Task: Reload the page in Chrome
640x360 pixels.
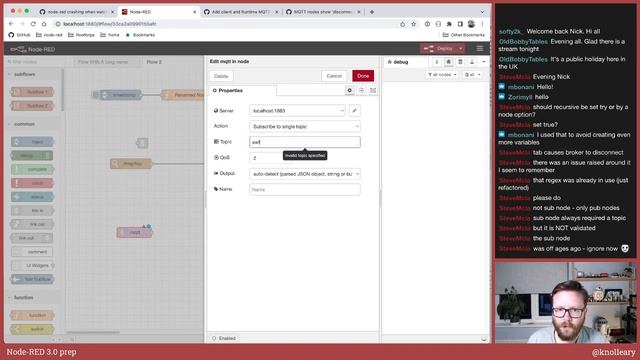Action: point(33,24)
